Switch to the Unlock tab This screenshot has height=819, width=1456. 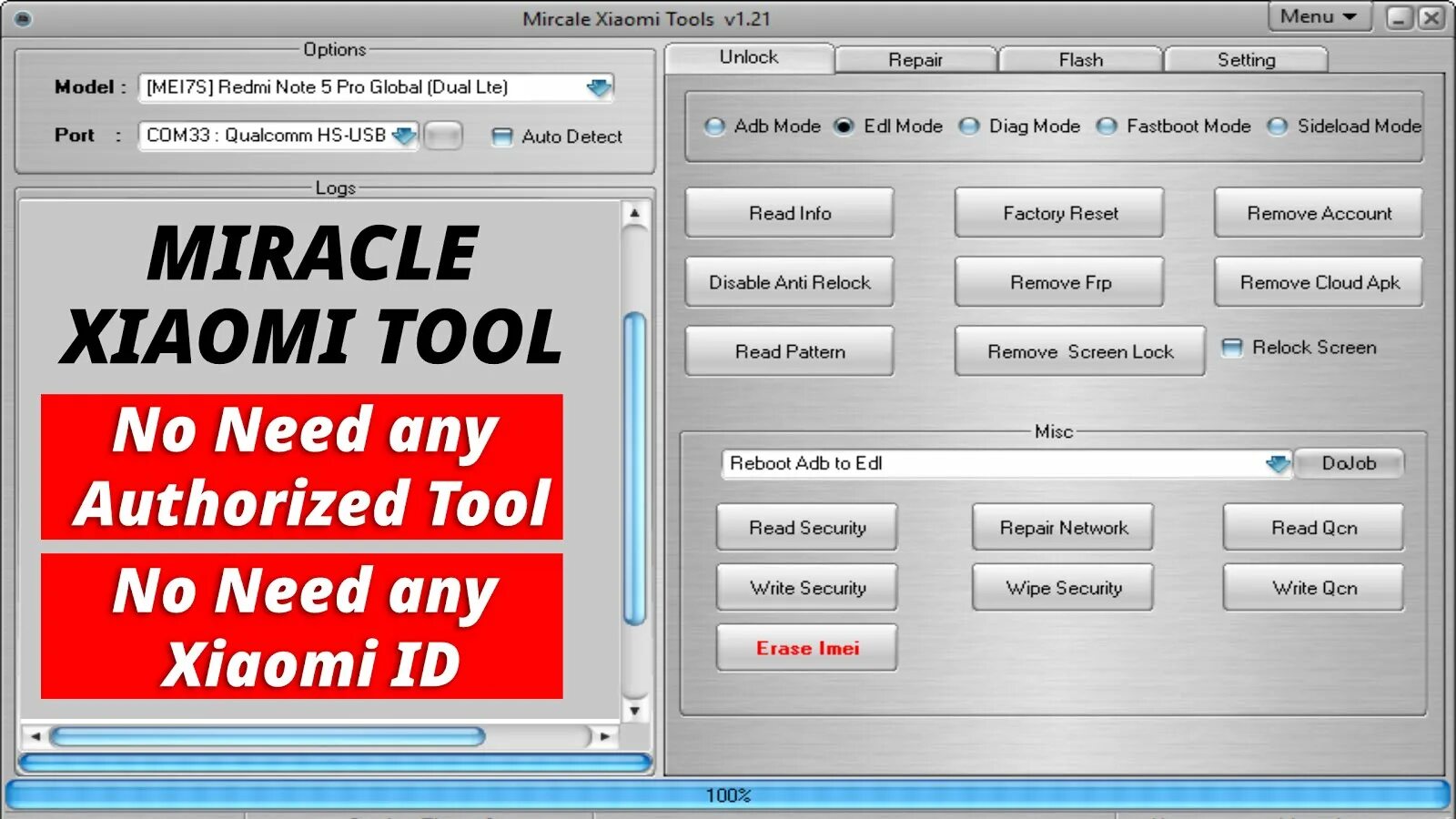(x=749, y=57)
